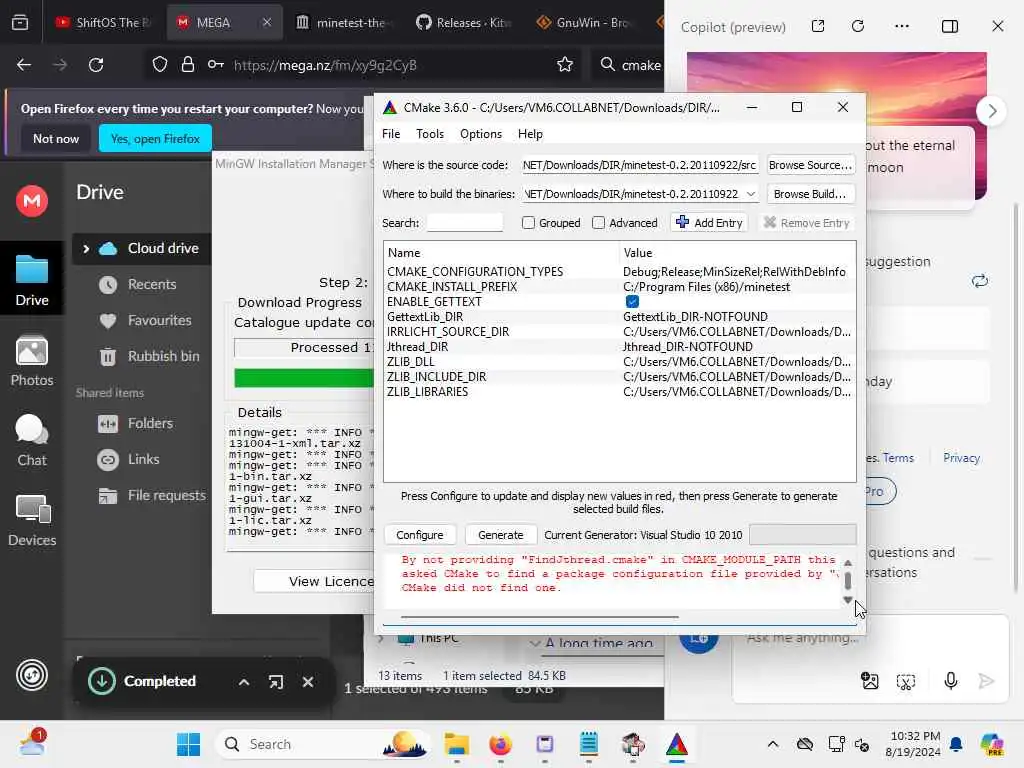Click Not now in Firefox prompt

tap(56, 138)
